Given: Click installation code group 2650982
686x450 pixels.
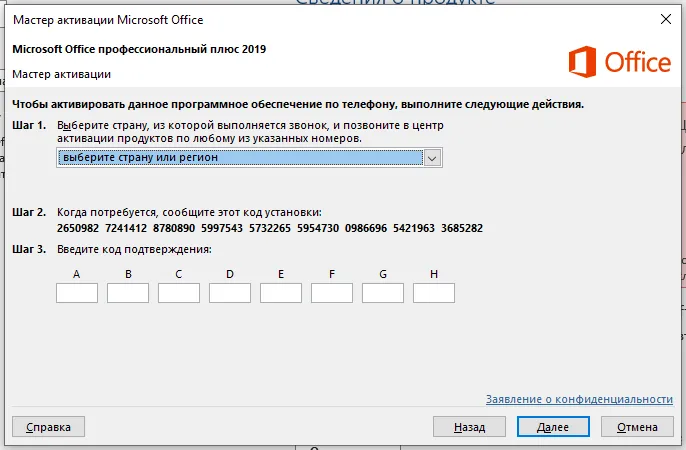Looking at the screenshot, I should [x=78, y=228].
